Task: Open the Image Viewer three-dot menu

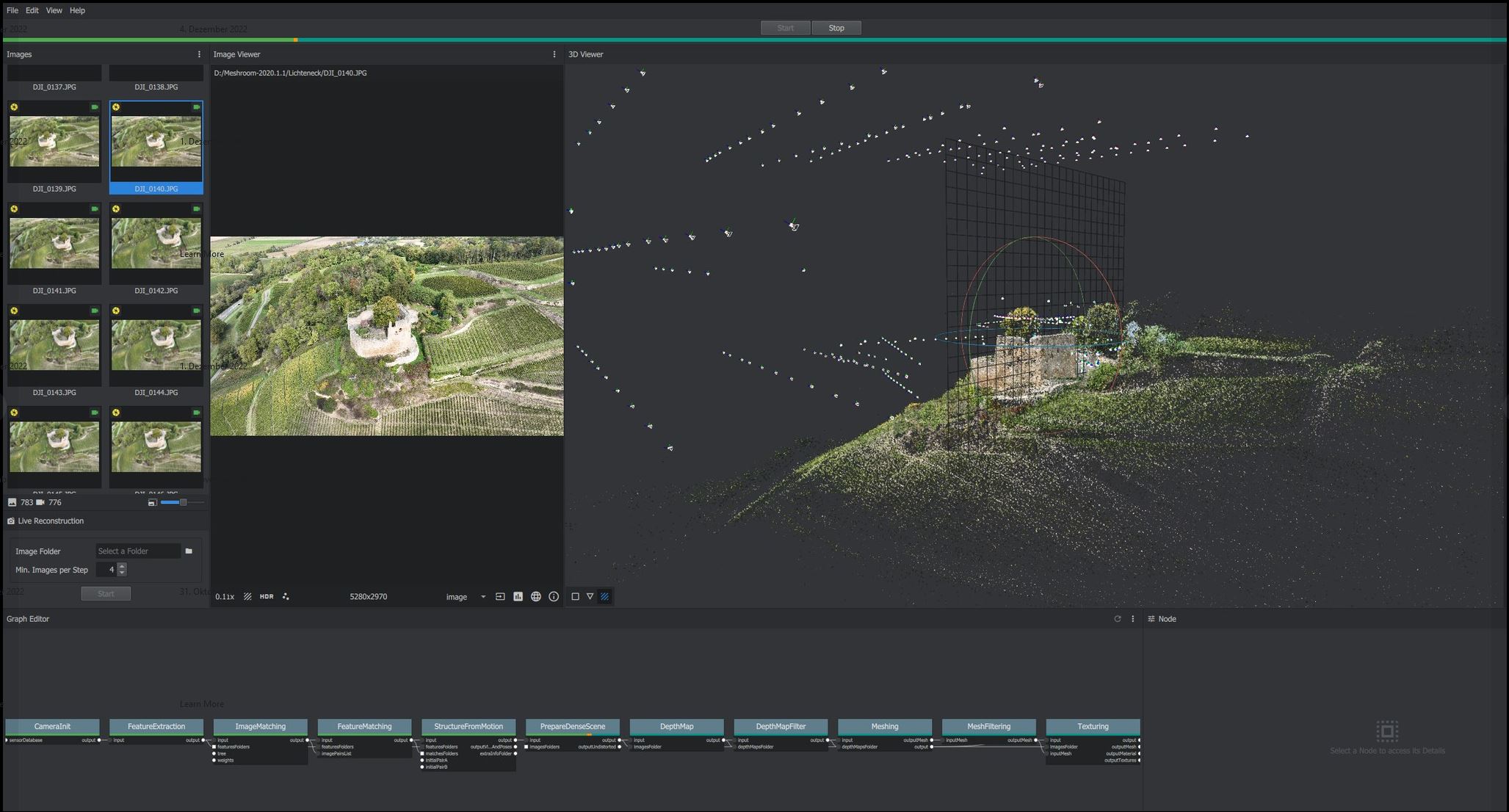Action: [x=554, y=54]
